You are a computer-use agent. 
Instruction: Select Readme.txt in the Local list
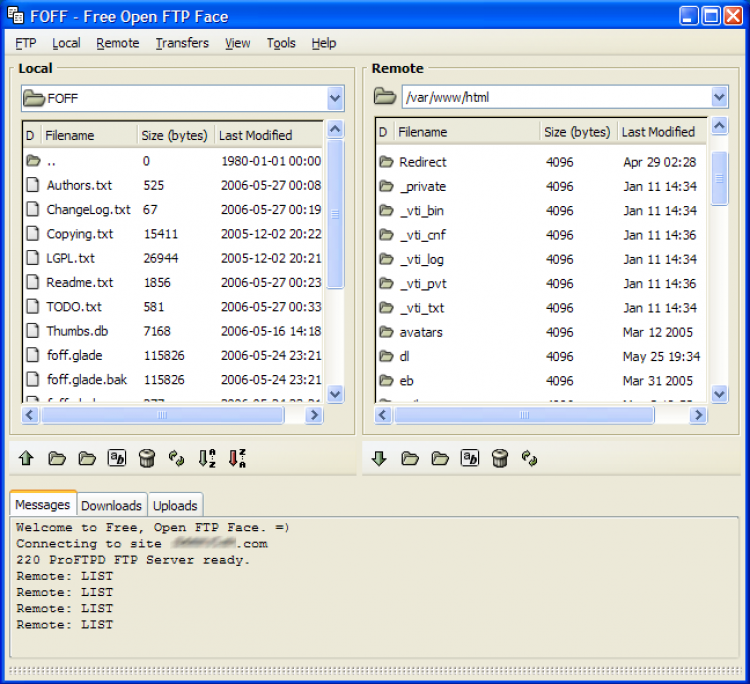click(80, 283)
